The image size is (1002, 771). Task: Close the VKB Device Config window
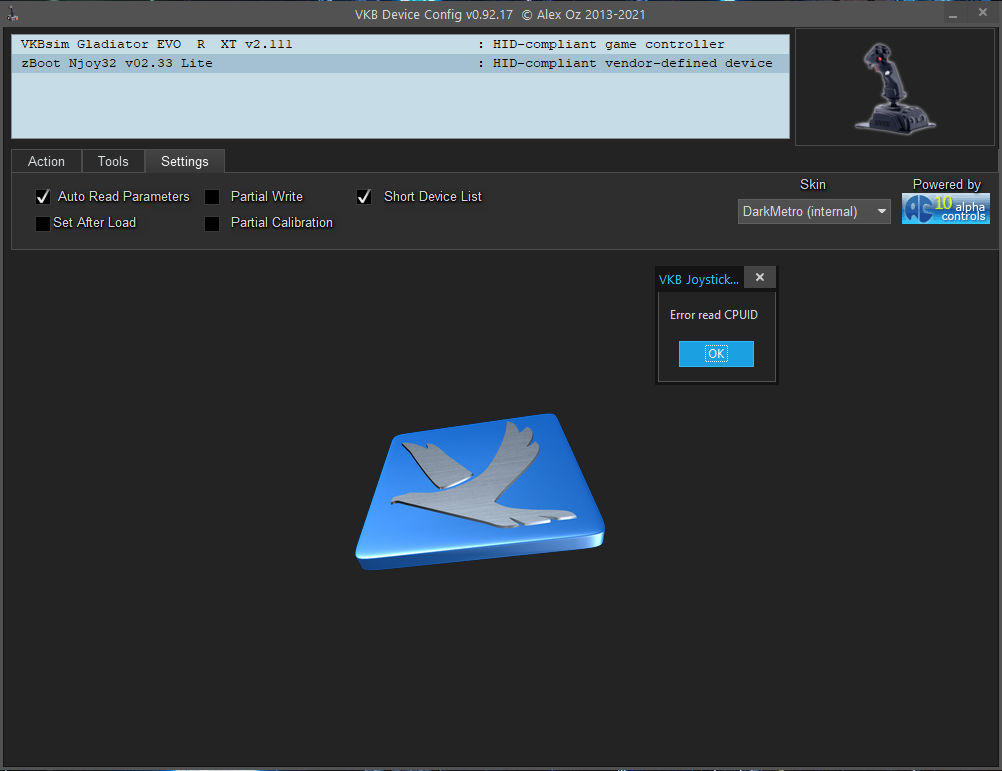point(983,13)
